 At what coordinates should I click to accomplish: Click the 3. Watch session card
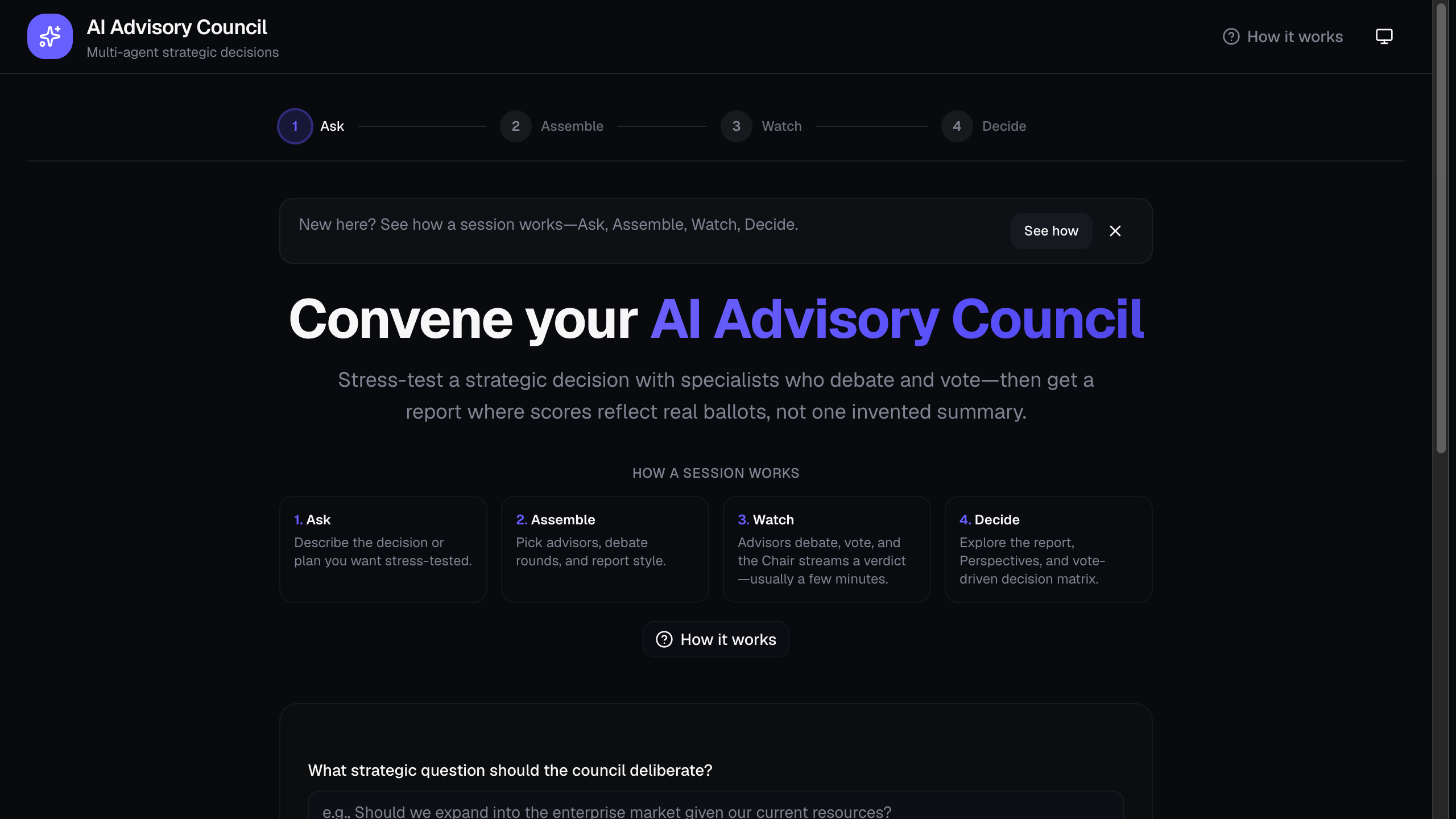pyautogui.click(x=827, y=549)
